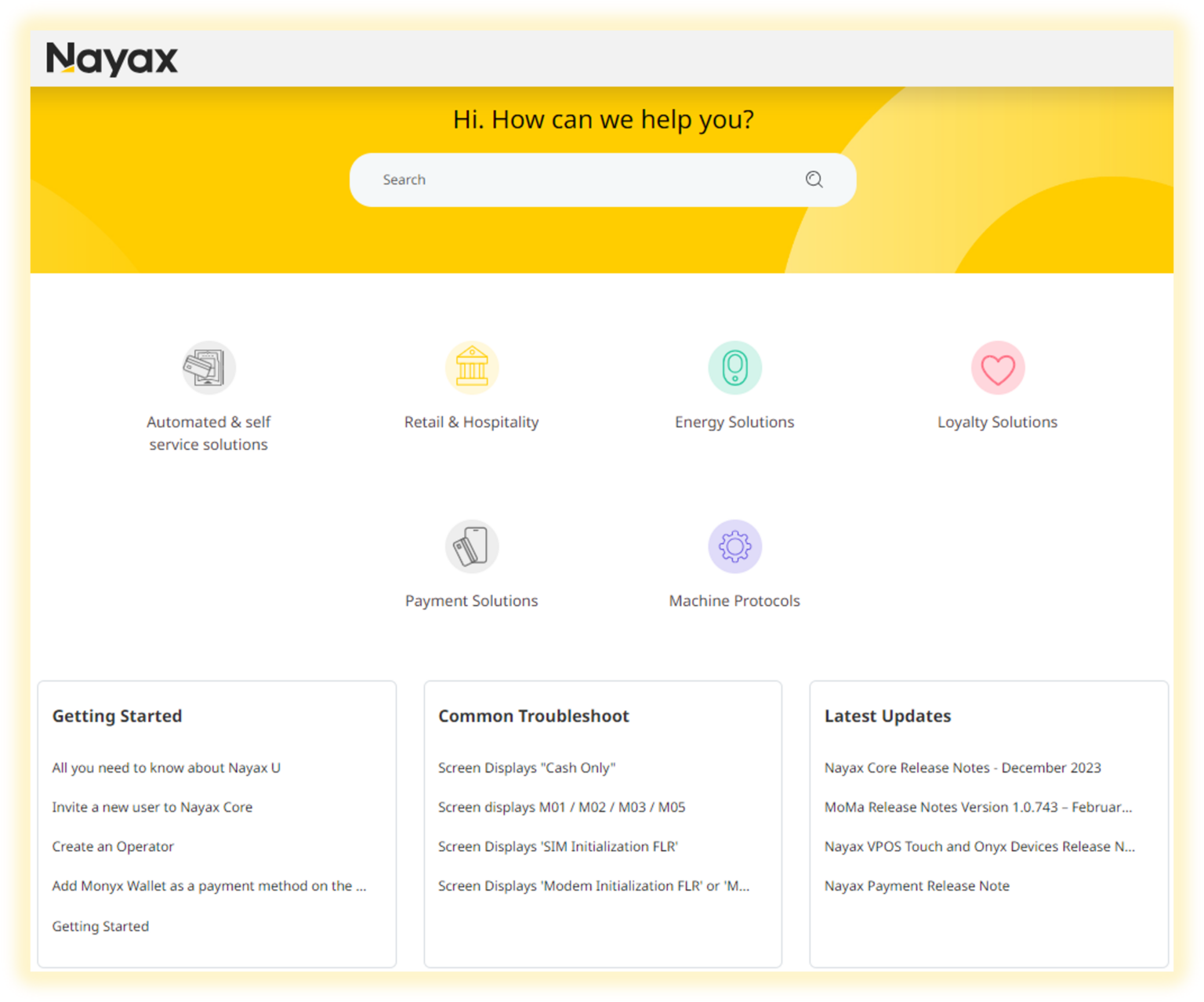Open 'Screen Displays "Cash Only"' troubleshoot article
Image resolution: width=1204 pixels, height=1002 pixels.
coord(527,768)
